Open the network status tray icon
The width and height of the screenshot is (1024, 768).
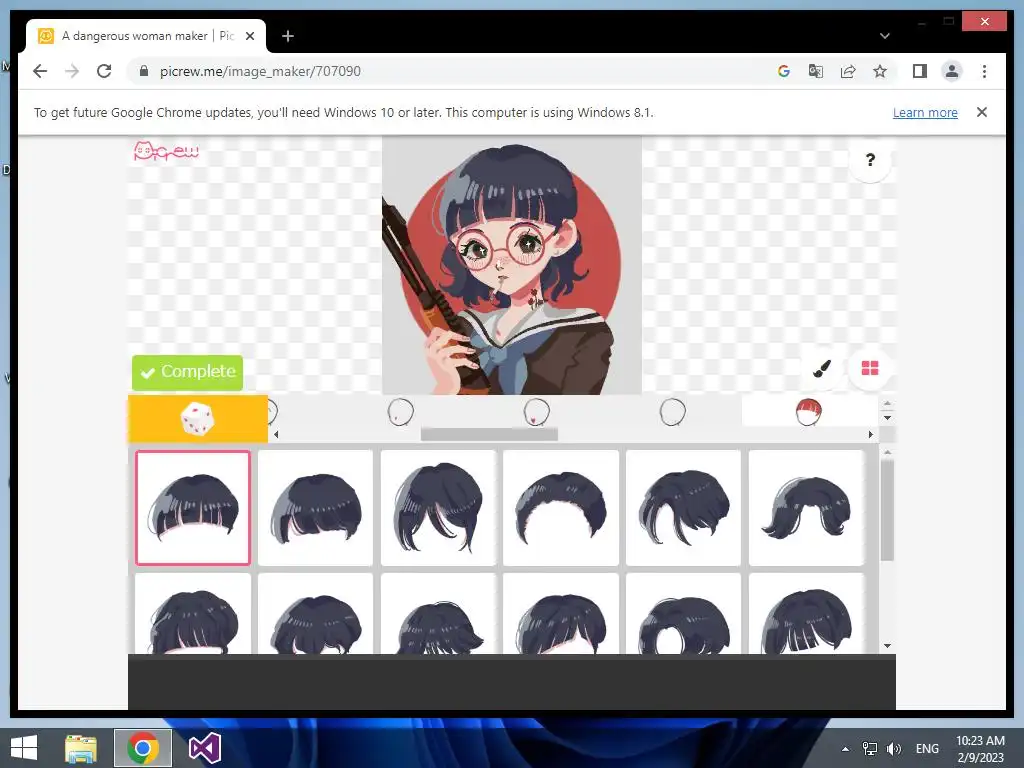[x=870, y=749]
